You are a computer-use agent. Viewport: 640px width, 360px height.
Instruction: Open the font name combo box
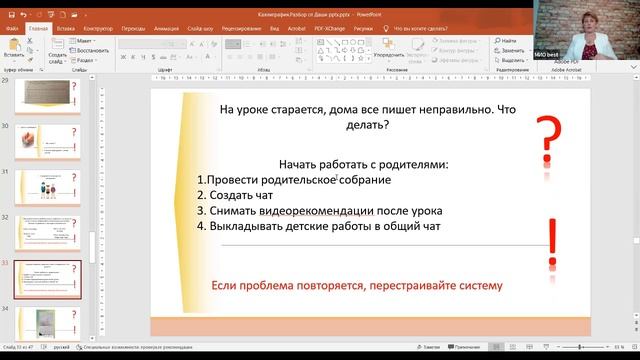(x=142, y=44)
